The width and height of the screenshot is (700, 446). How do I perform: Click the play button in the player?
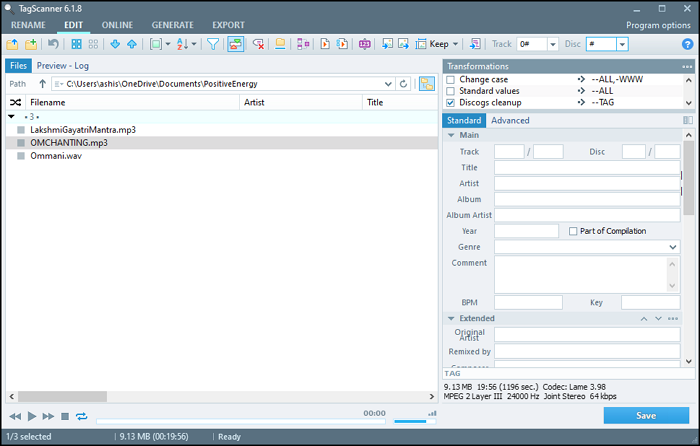pos(32,416)
